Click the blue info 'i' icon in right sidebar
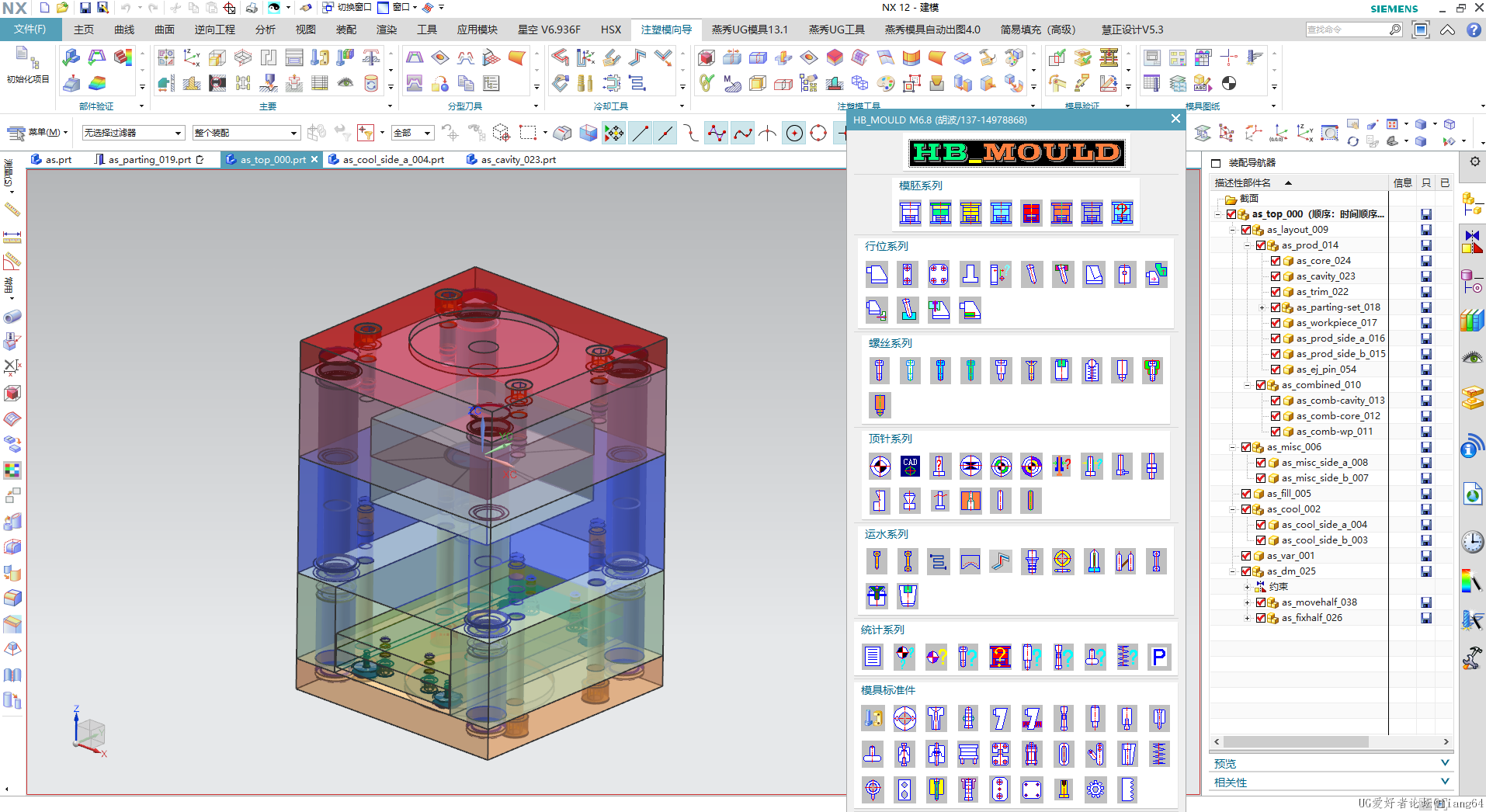Image resolution: width=1486 pixels, height=812 pixels. [x=1472, y=448]
